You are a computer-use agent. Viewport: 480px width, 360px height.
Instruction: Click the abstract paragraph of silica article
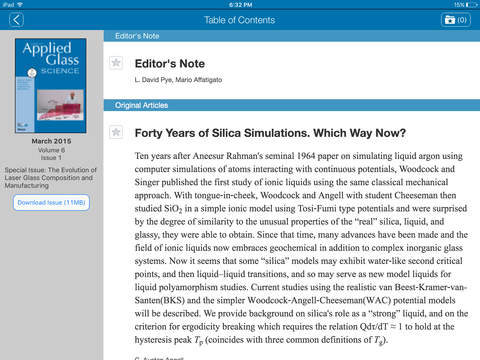click(301, 248)
